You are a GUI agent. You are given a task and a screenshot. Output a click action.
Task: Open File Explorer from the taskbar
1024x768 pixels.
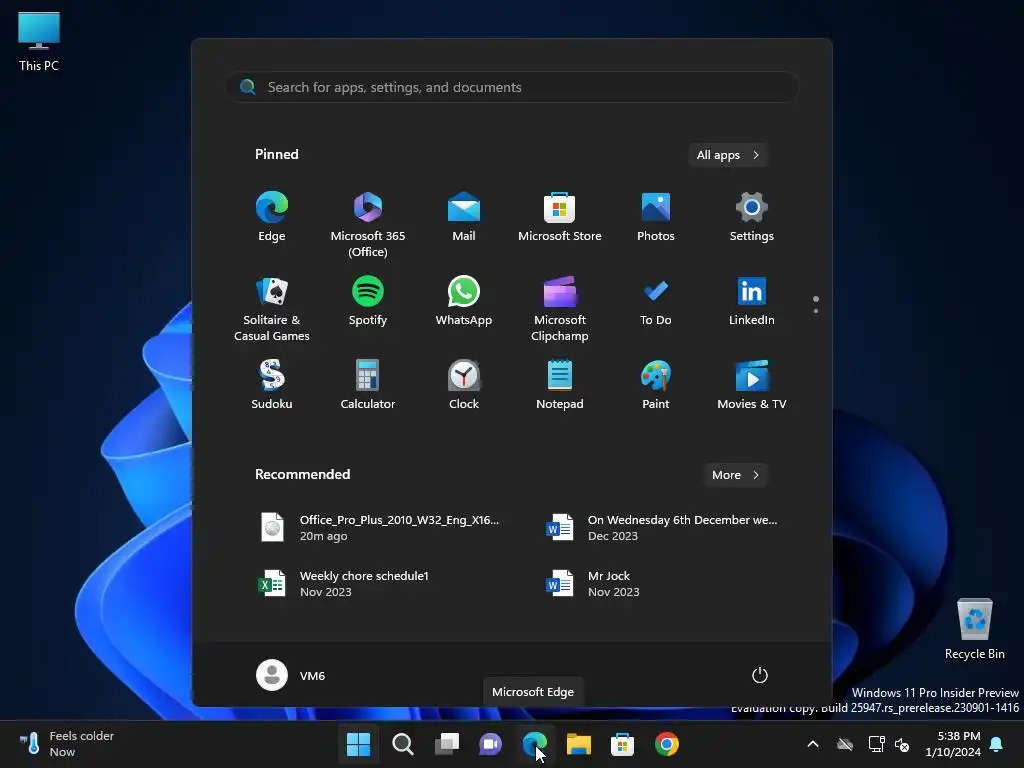[x=579, y=744]
